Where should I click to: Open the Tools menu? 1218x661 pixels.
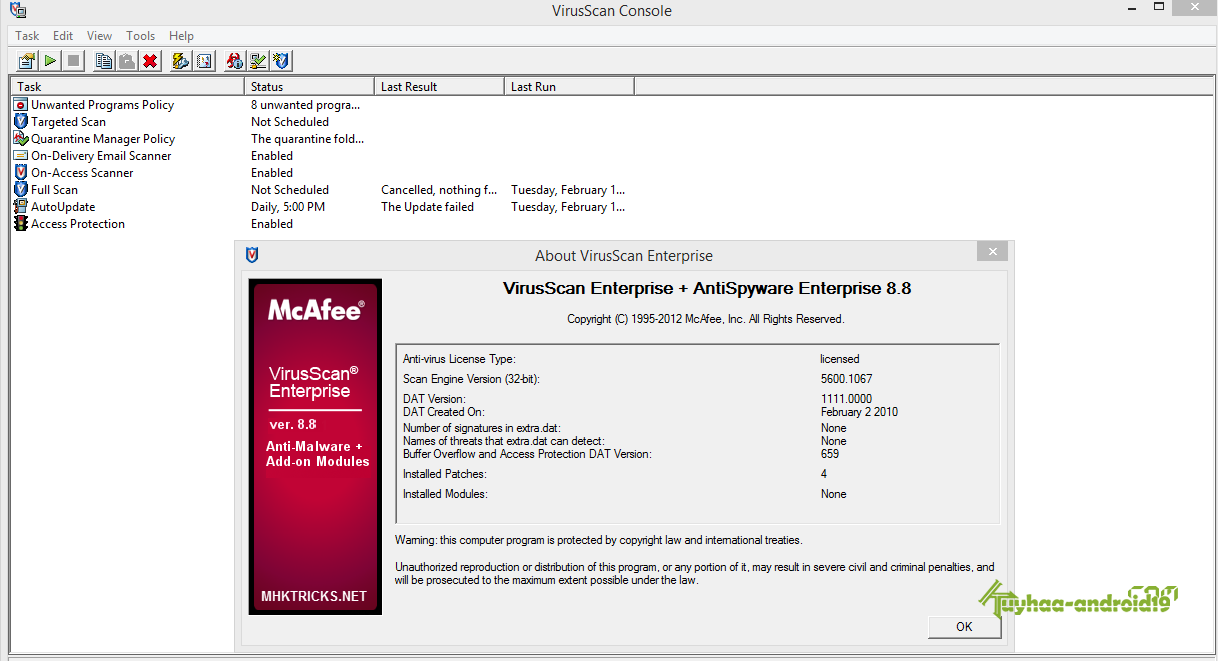coord(140,36)
